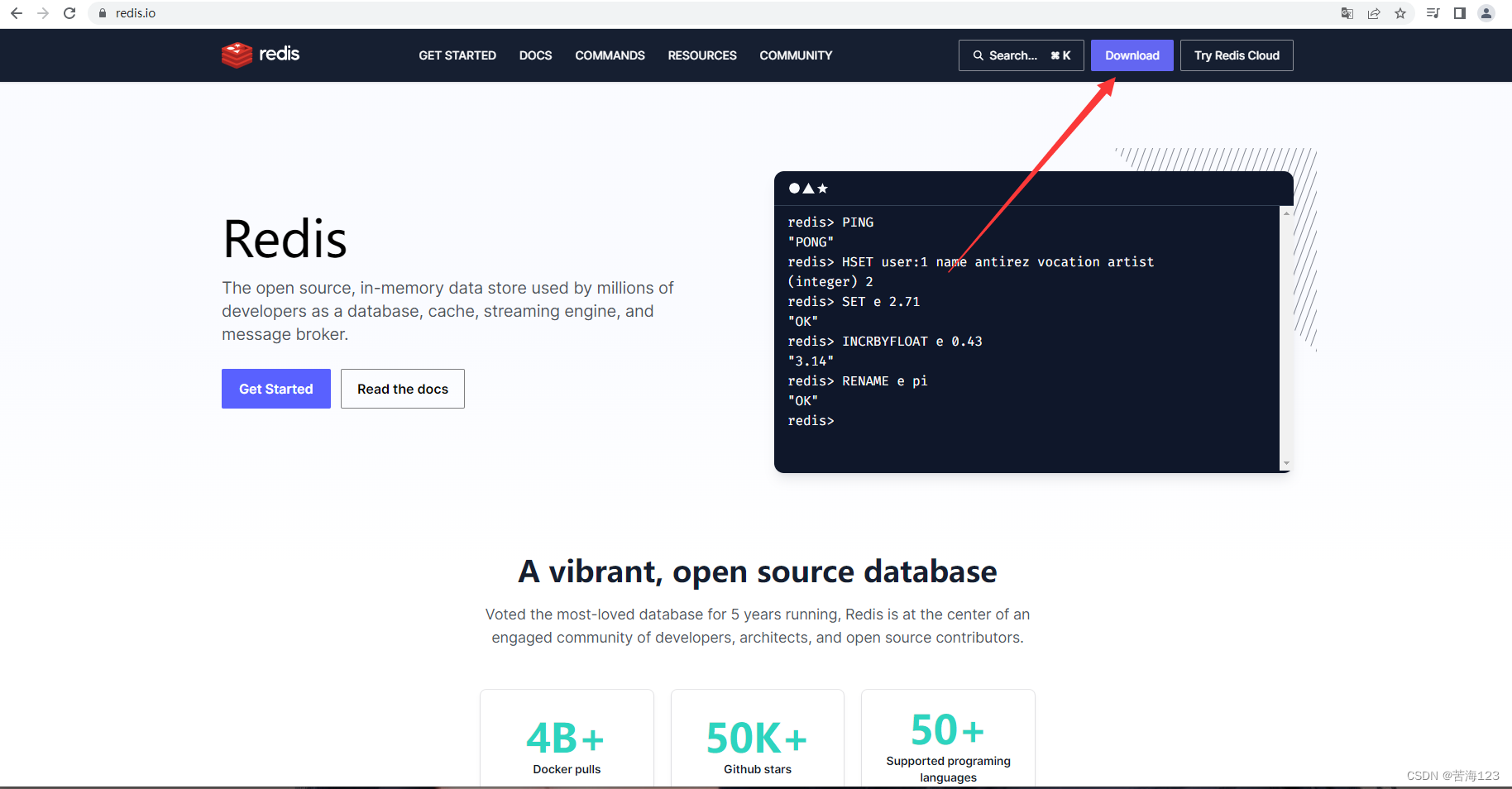Click the 'redis> PING' terminal line
This screenshot has width=1512, height=789.
pos(830,222)
